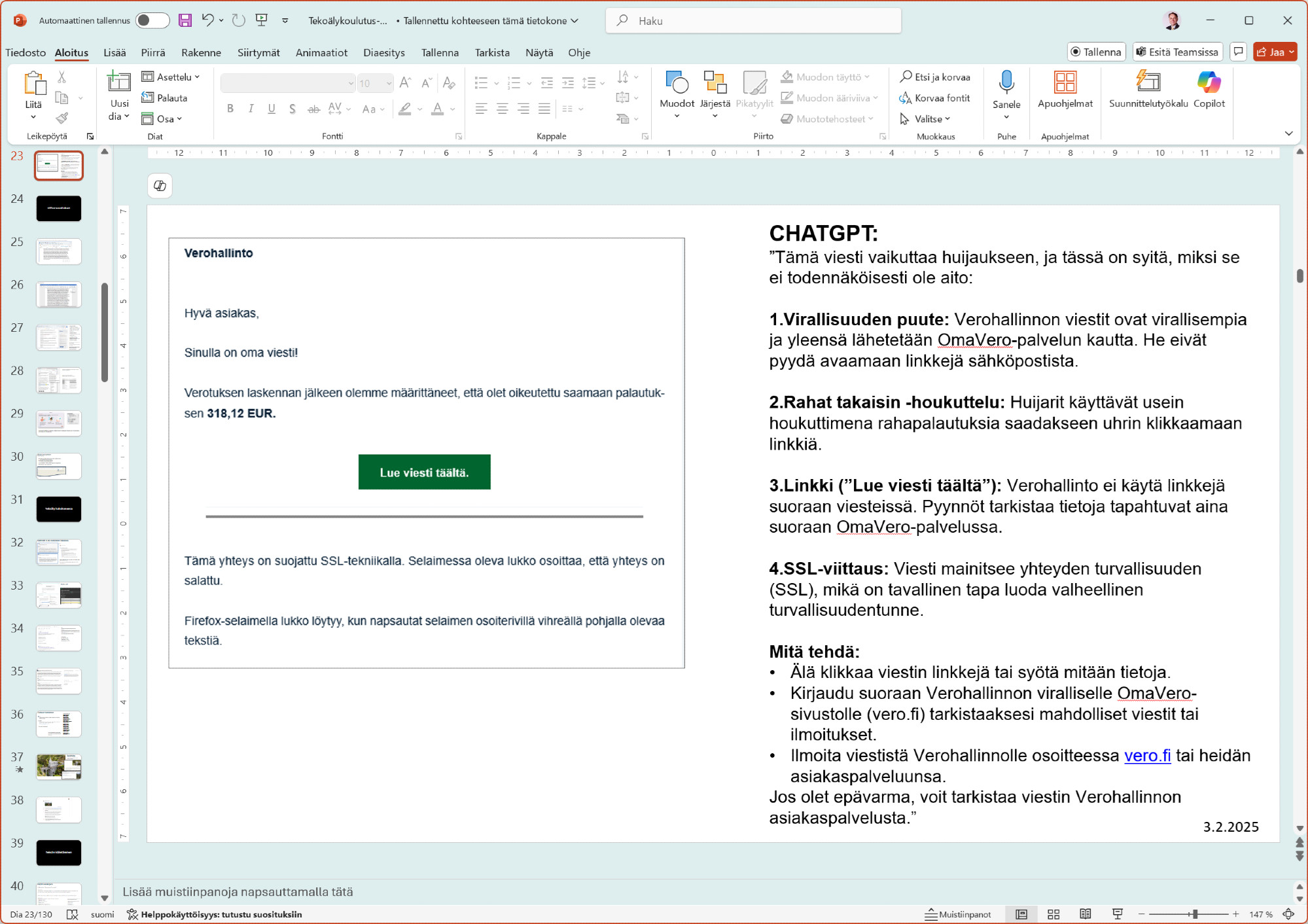
Task: Open font name combo box
Action: [x=288, y=83]
